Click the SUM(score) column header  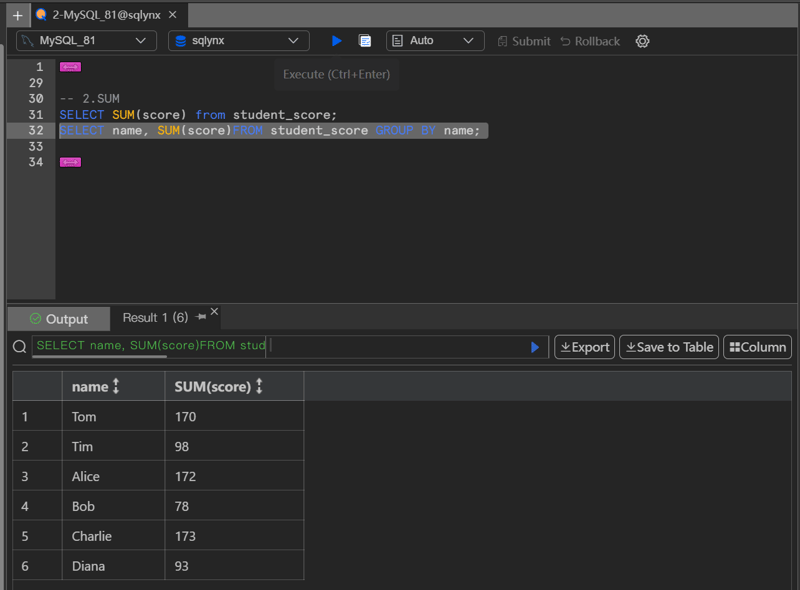[x=234, y=386]
